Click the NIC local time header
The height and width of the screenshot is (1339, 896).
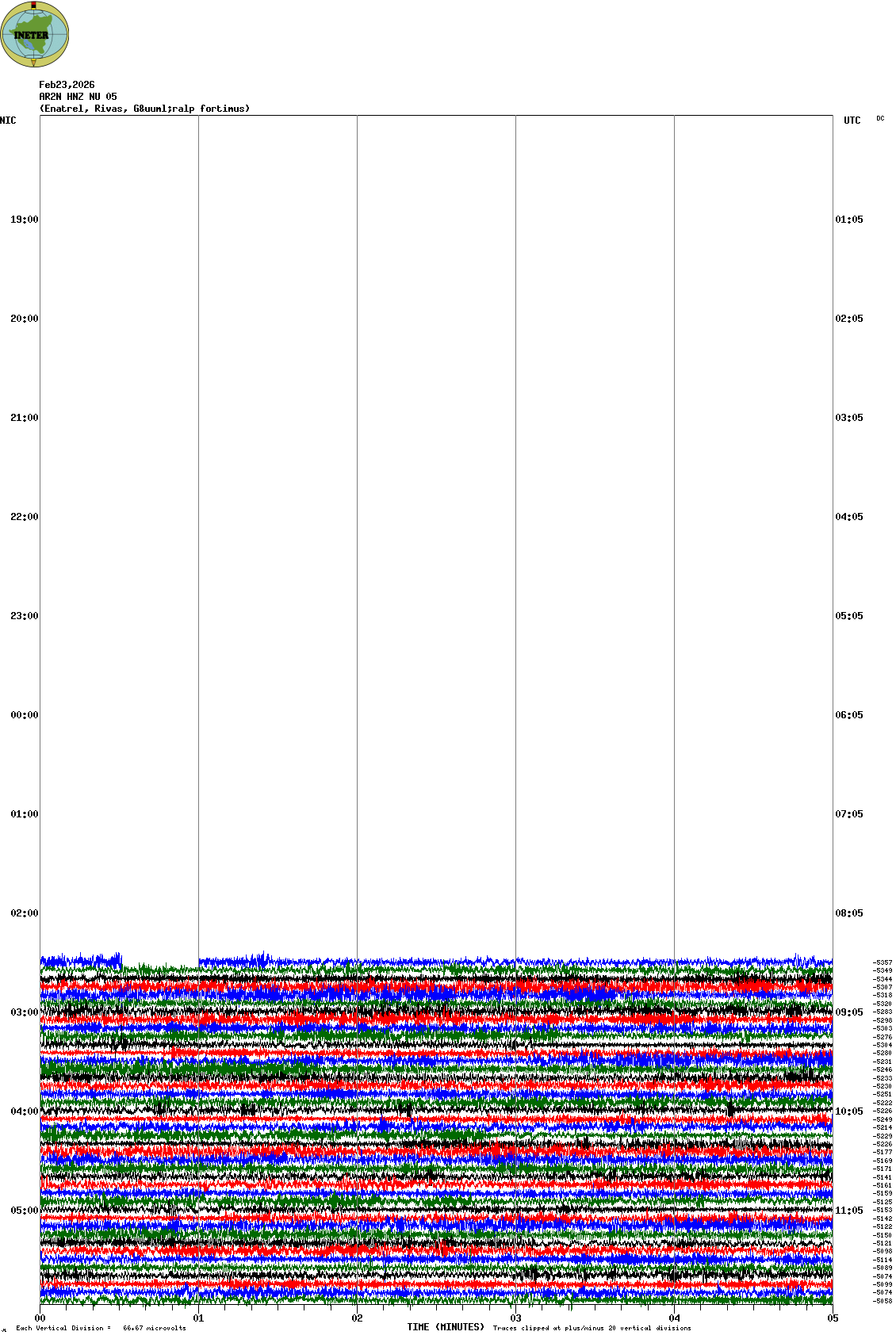[8, 121]
